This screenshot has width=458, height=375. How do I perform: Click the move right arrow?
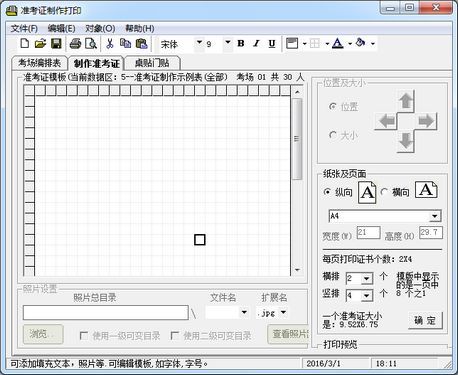(426, 121)
